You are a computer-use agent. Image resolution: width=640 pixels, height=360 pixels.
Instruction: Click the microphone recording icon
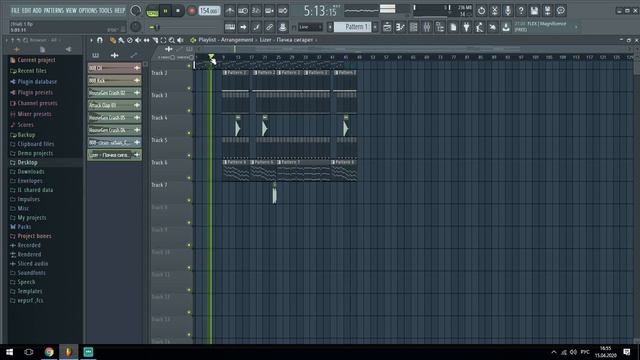(x=508, y=11)
